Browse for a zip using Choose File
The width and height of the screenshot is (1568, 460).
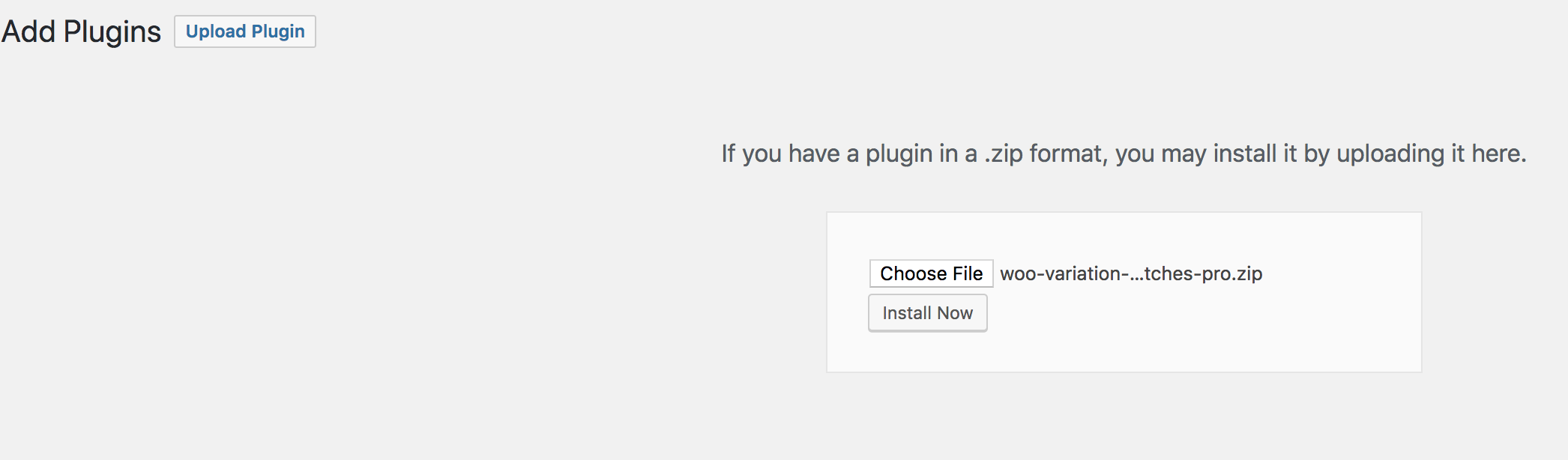(931, 273)
